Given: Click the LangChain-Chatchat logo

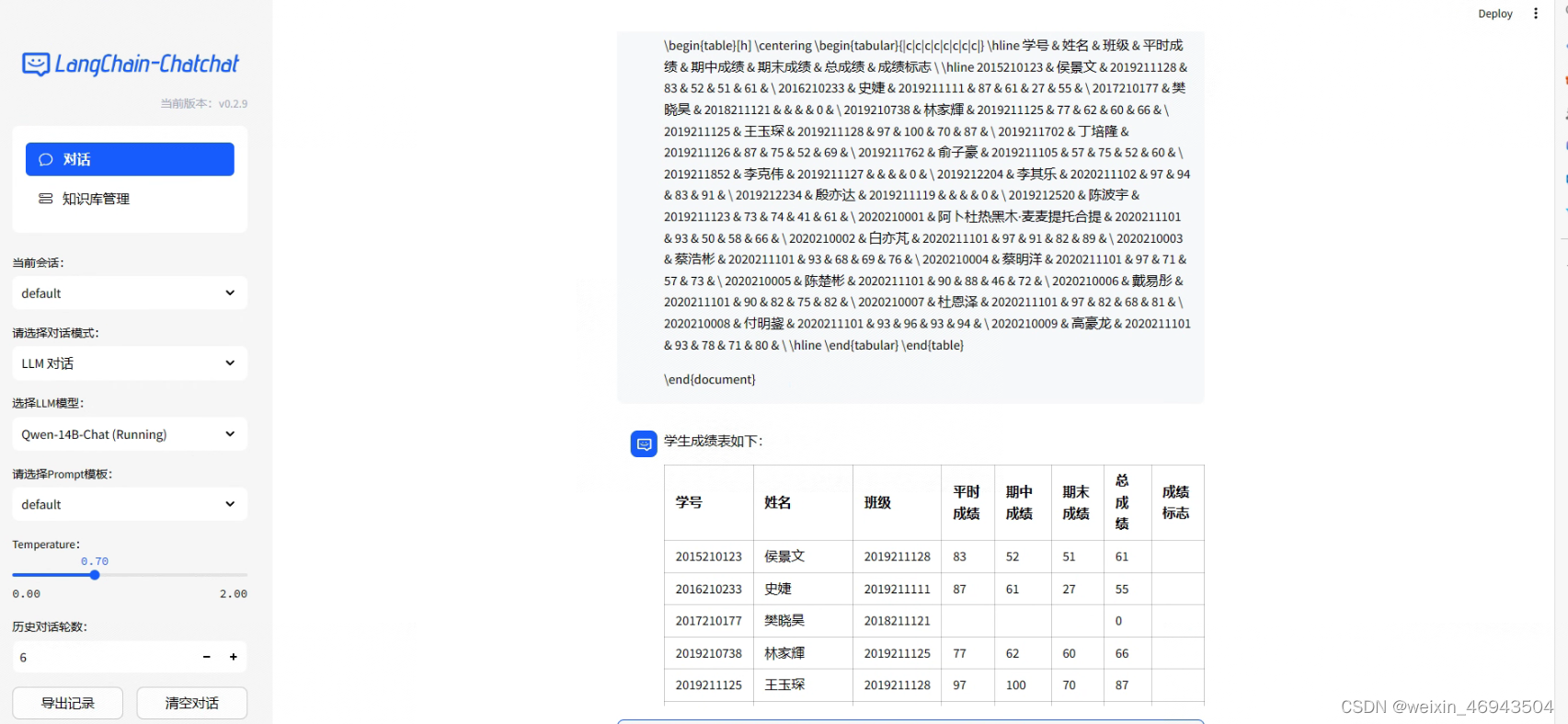Looking at the screenshot, I should [131, 63].
